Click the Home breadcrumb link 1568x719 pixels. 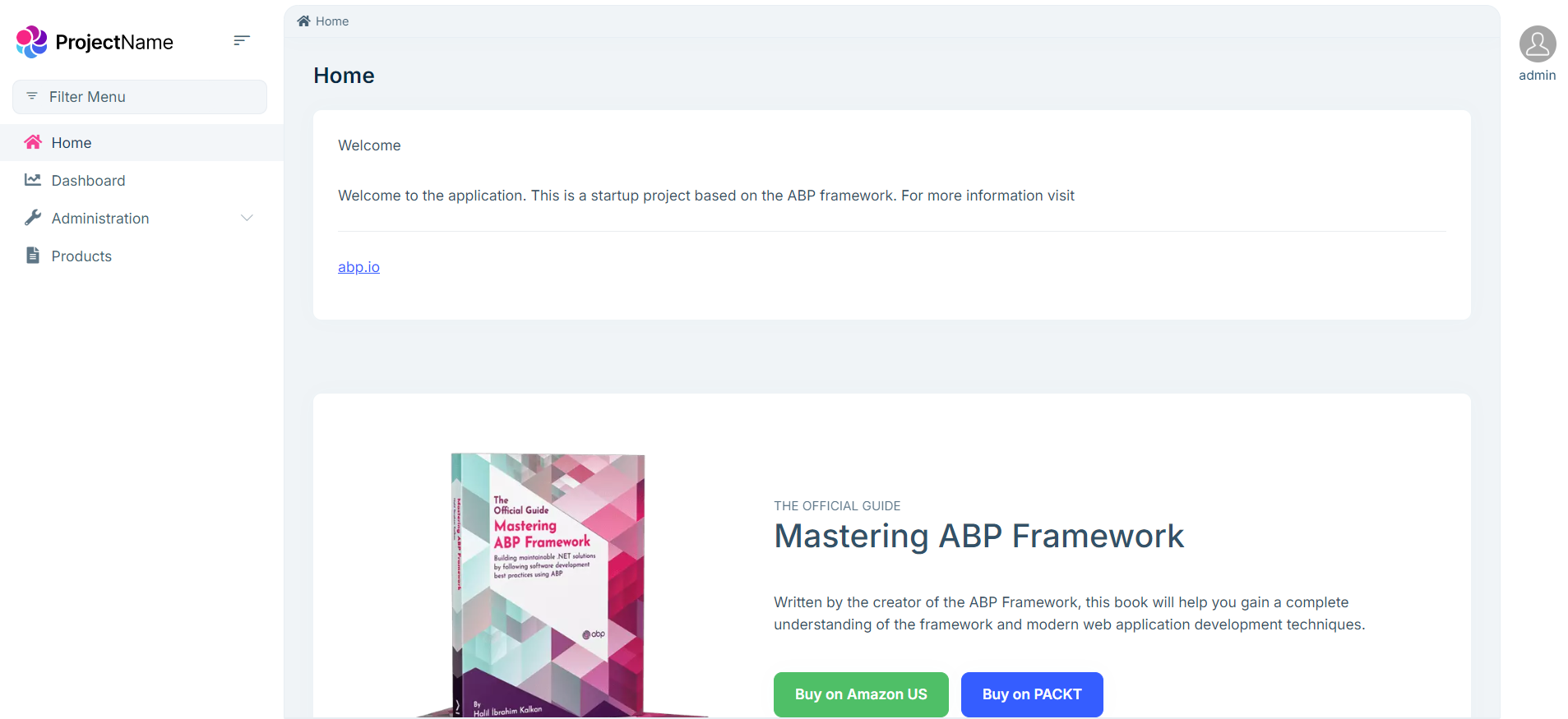pos(332,21)
